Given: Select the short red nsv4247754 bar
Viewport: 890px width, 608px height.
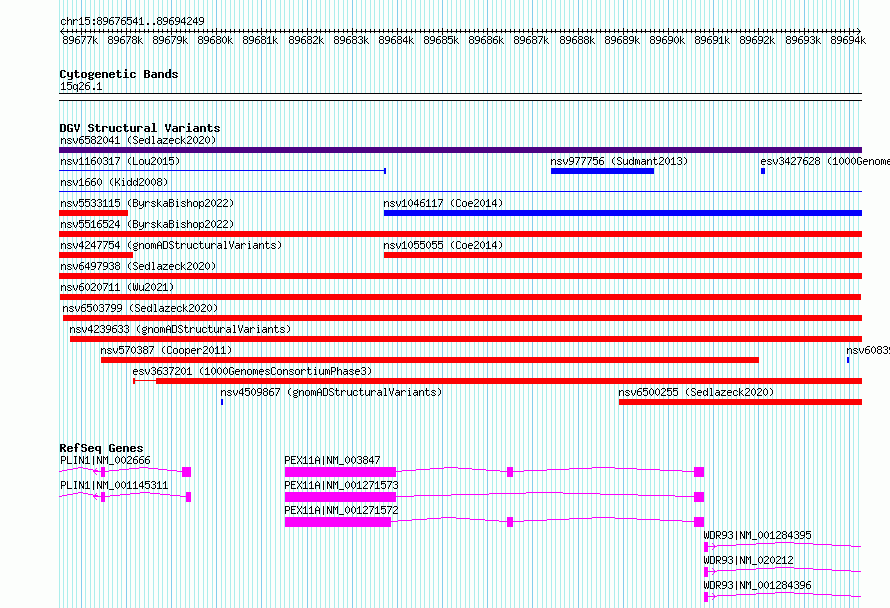Looking at the screenshot, I should (96, 255).
